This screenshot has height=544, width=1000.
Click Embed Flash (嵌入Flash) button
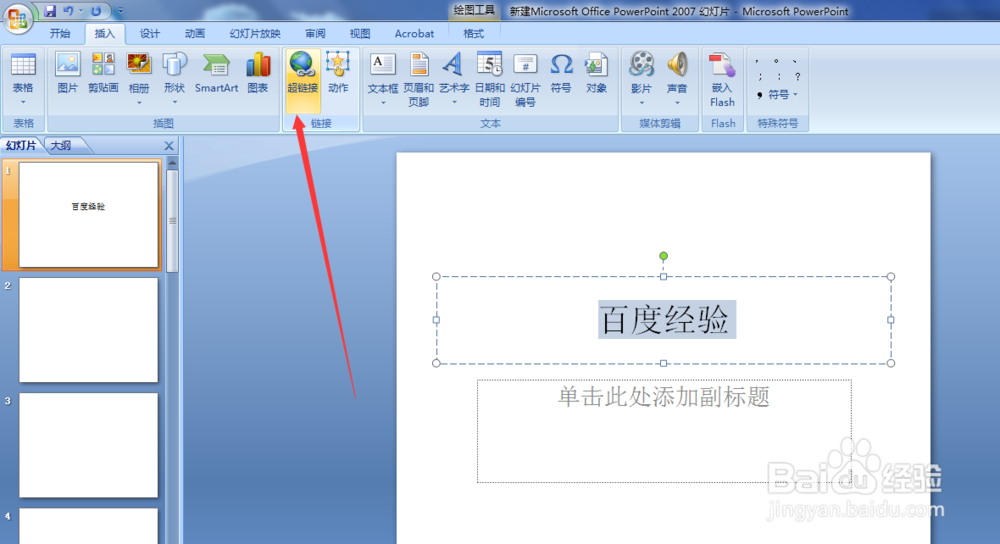click(x=722, y=80)
